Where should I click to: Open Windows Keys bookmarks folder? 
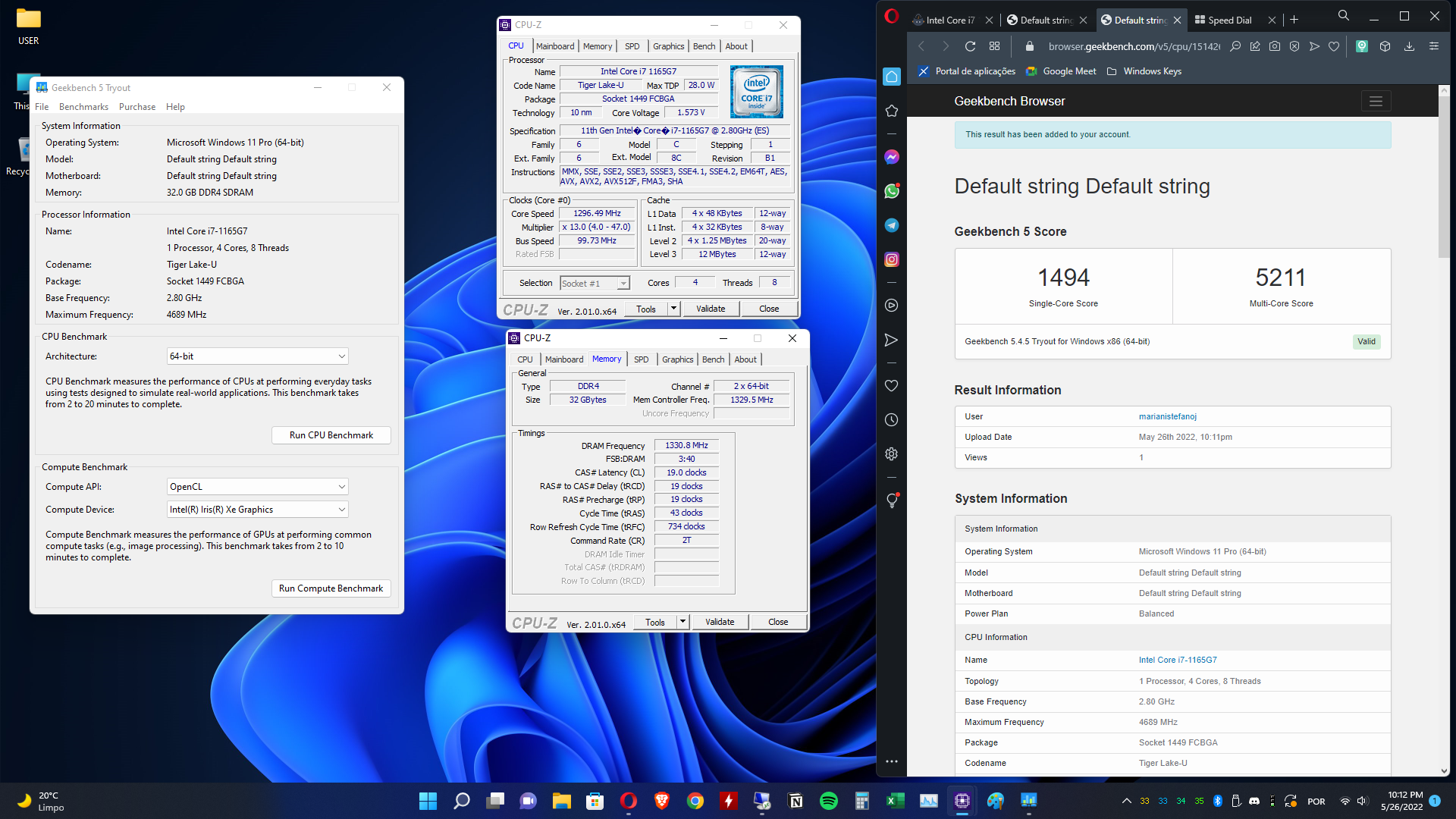1144,71
